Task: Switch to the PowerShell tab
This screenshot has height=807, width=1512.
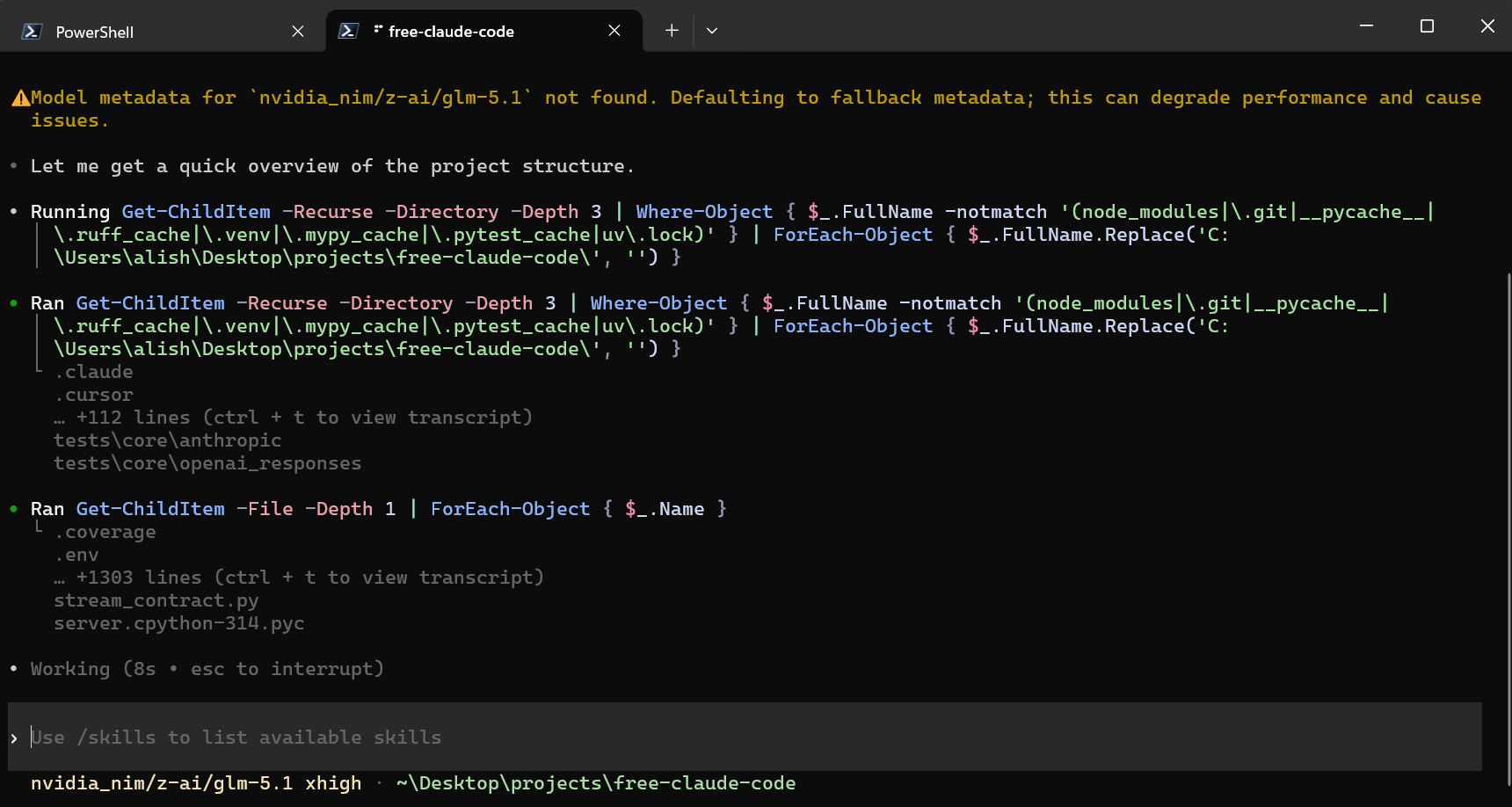Action: (164, 31)
